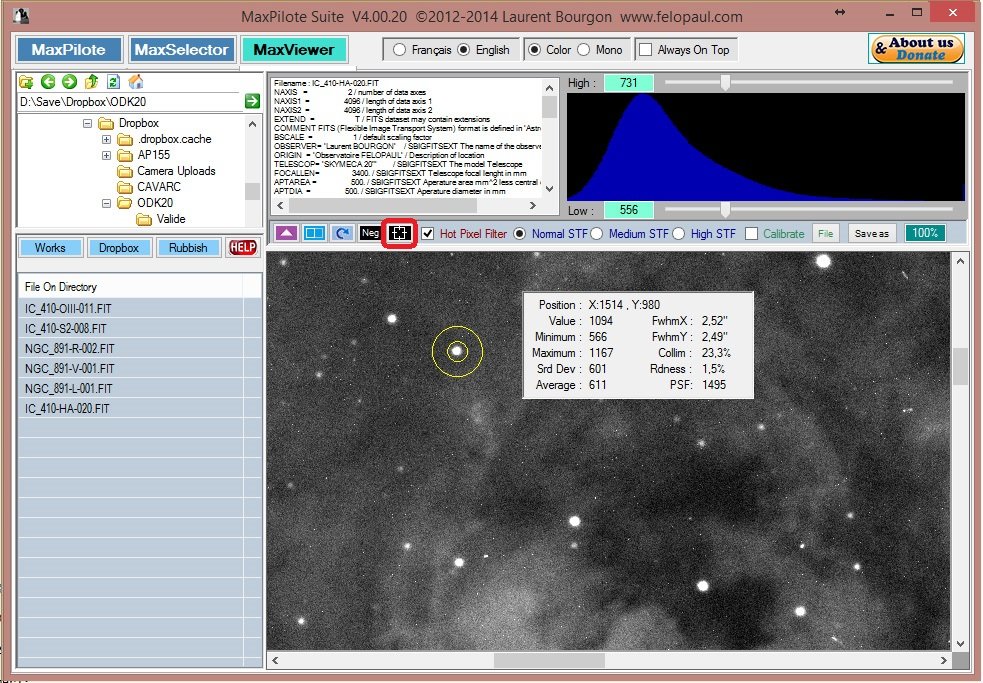Select the CAVARC folder
This screenshot has height=683, width=983.
[x=159, y=187]
